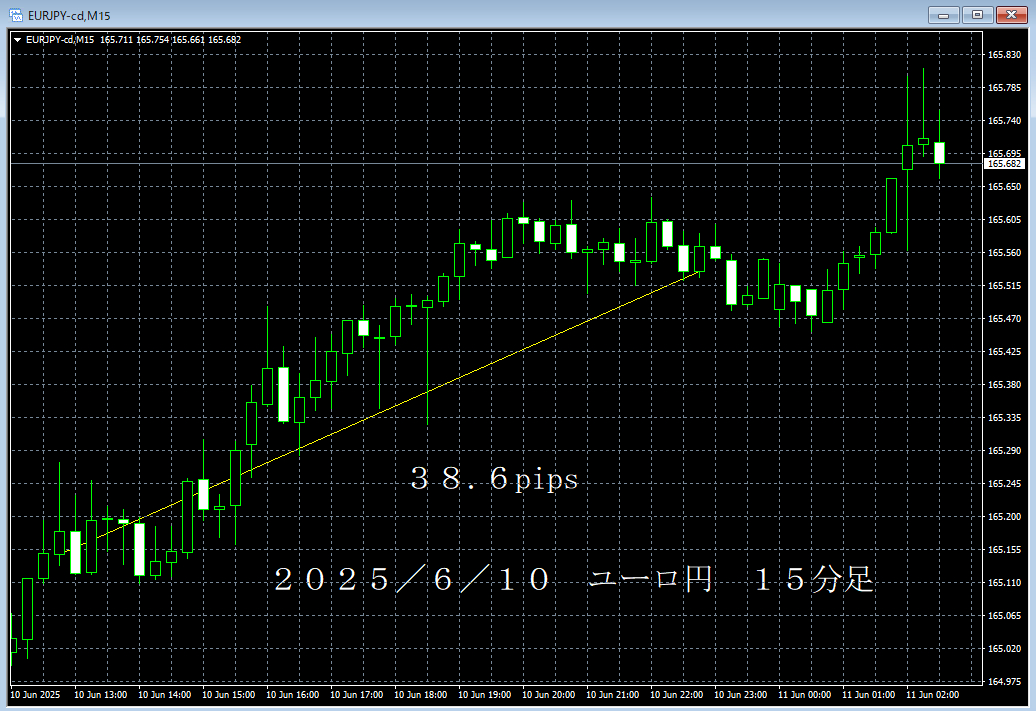The height and width of the screenshot is (711, 1036).
Task: Select the '38.6pips' text label
Action: (494, 478)
